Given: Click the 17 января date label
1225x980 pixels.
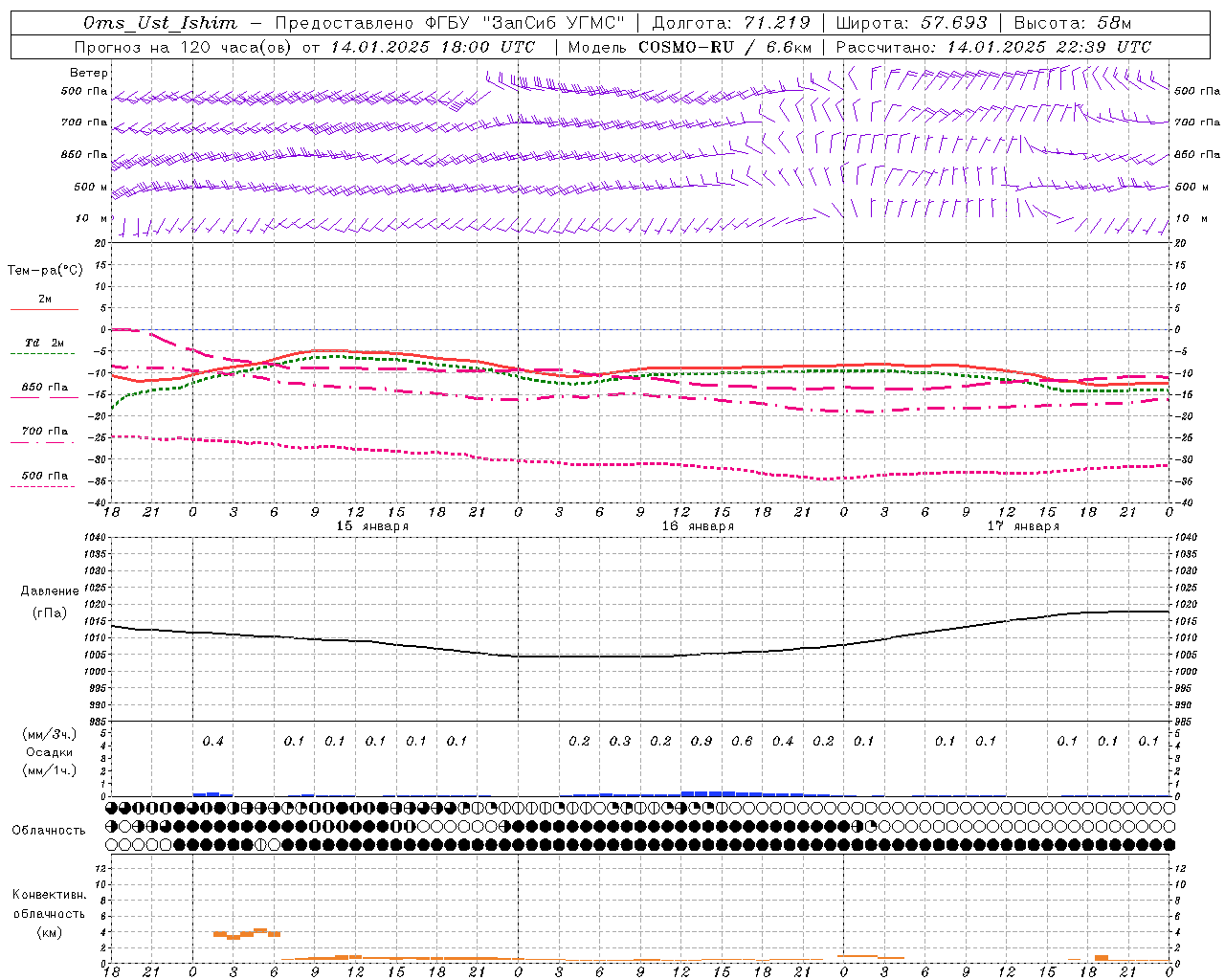Looking at the screenshot, I should point(1023,526).
